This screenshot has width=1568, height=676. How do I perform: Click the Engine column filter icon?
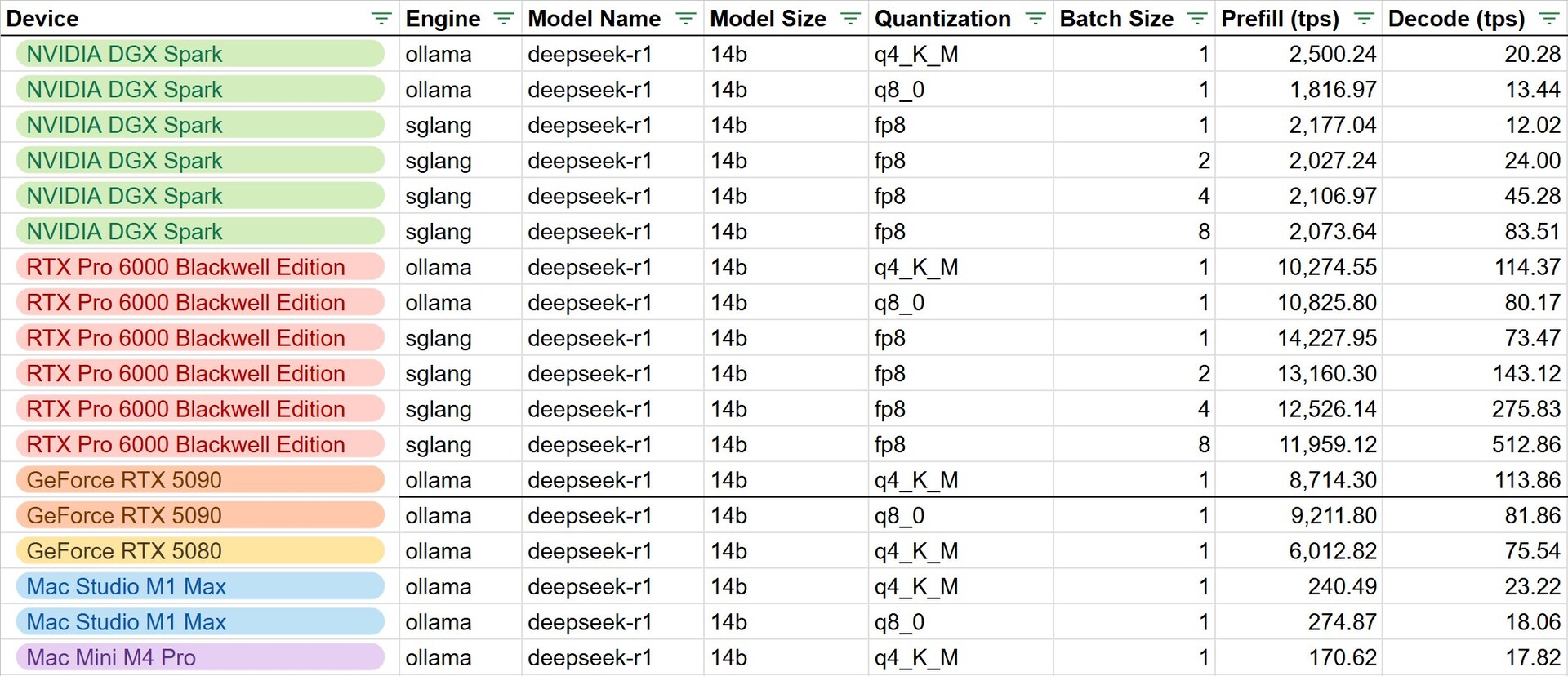point(504,19)
